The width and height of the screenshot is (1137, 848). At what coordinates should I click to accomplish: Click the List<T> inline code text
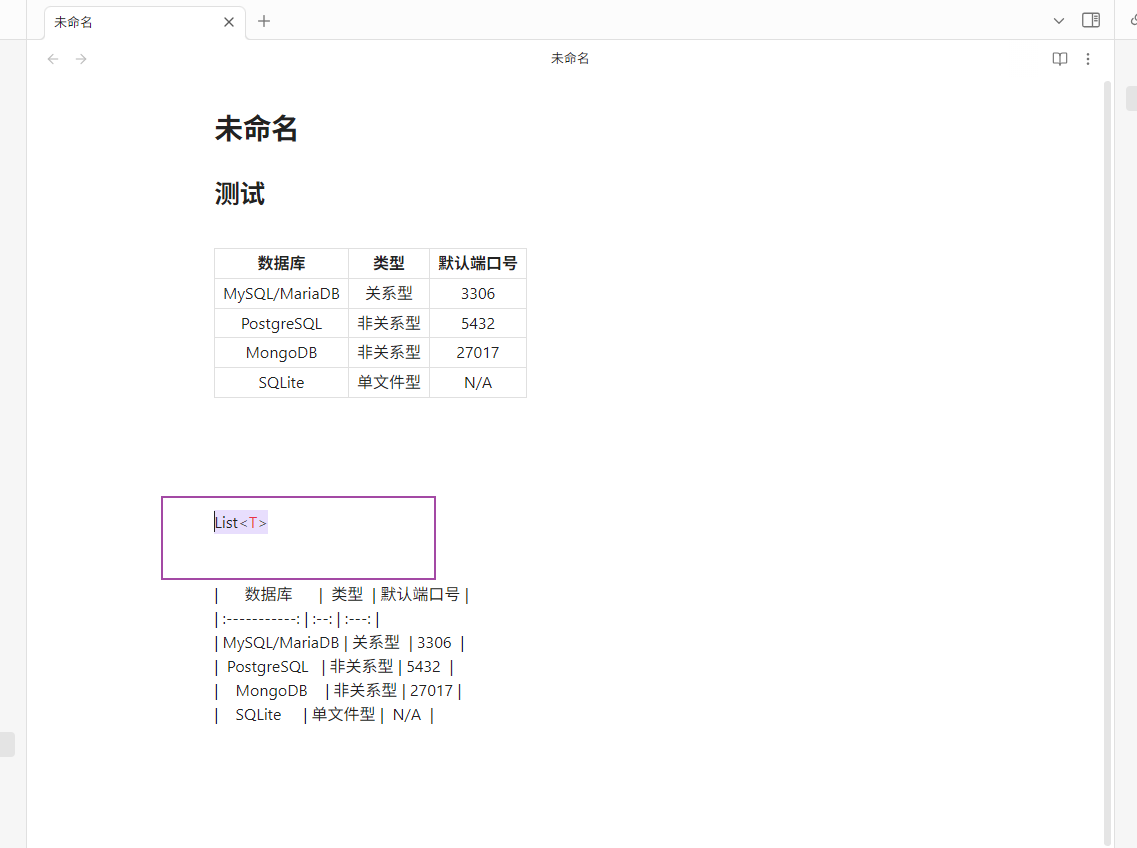241,522
